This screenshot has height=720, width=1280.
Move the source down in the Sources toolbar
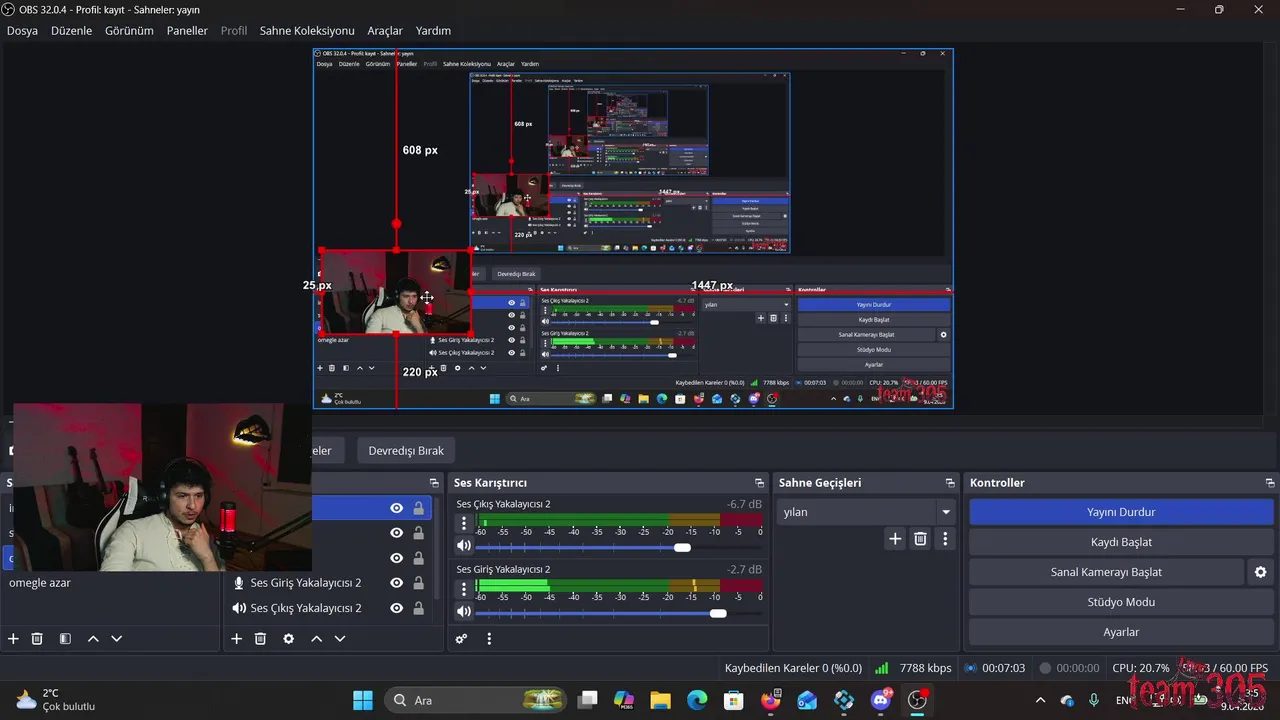340,638
